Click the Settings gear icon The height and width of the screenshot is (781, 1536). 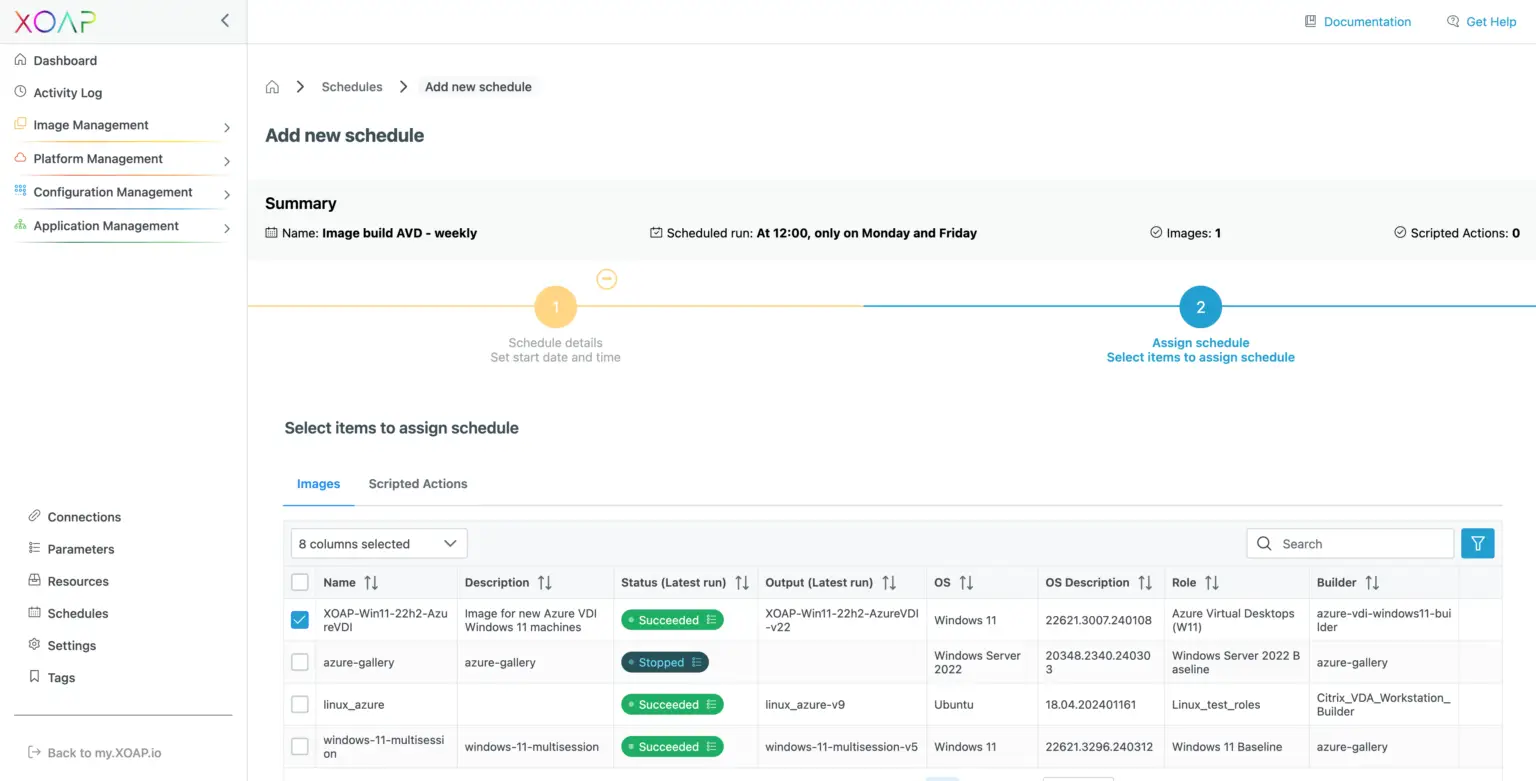click(x=35, y=645)
